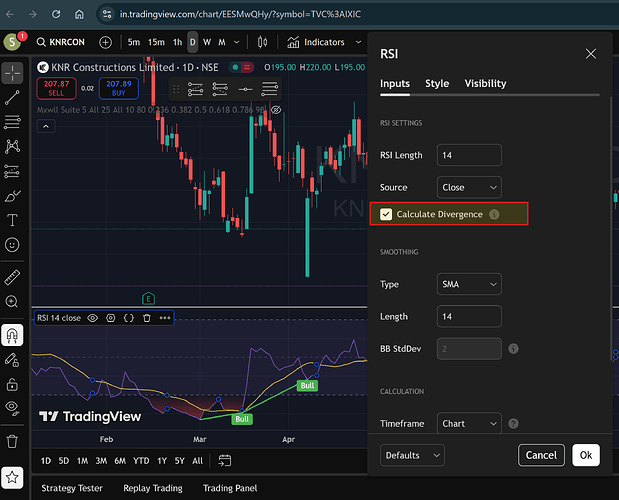Open the Indicators dialog

point(316,42)
